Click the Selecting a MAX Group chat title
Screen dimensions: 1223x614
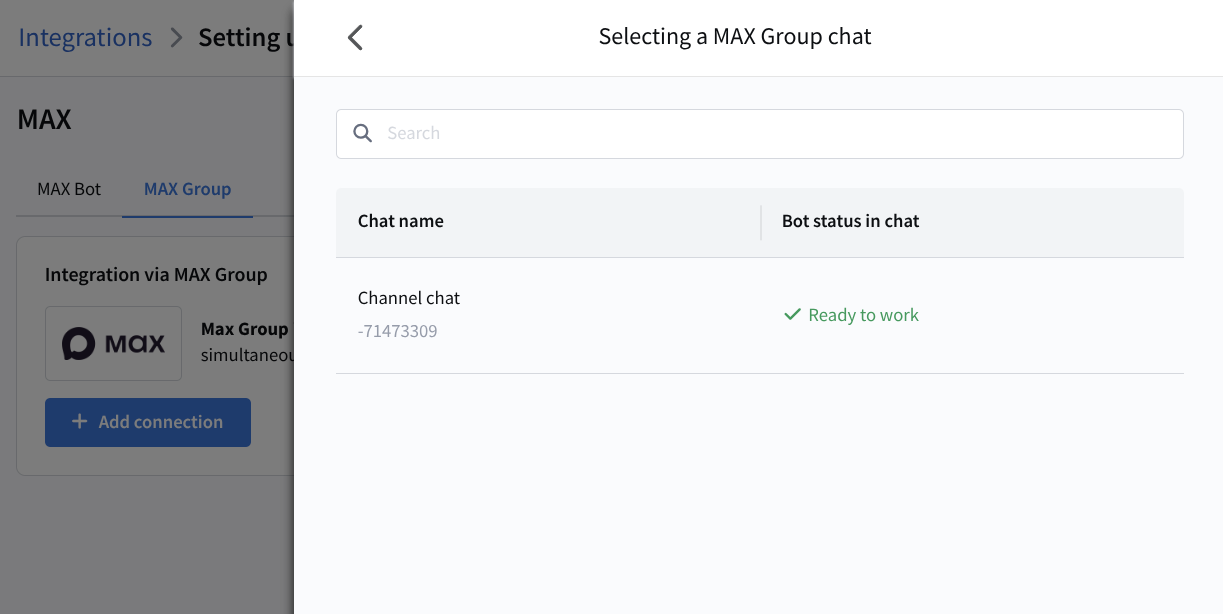[x=735, y=37]
